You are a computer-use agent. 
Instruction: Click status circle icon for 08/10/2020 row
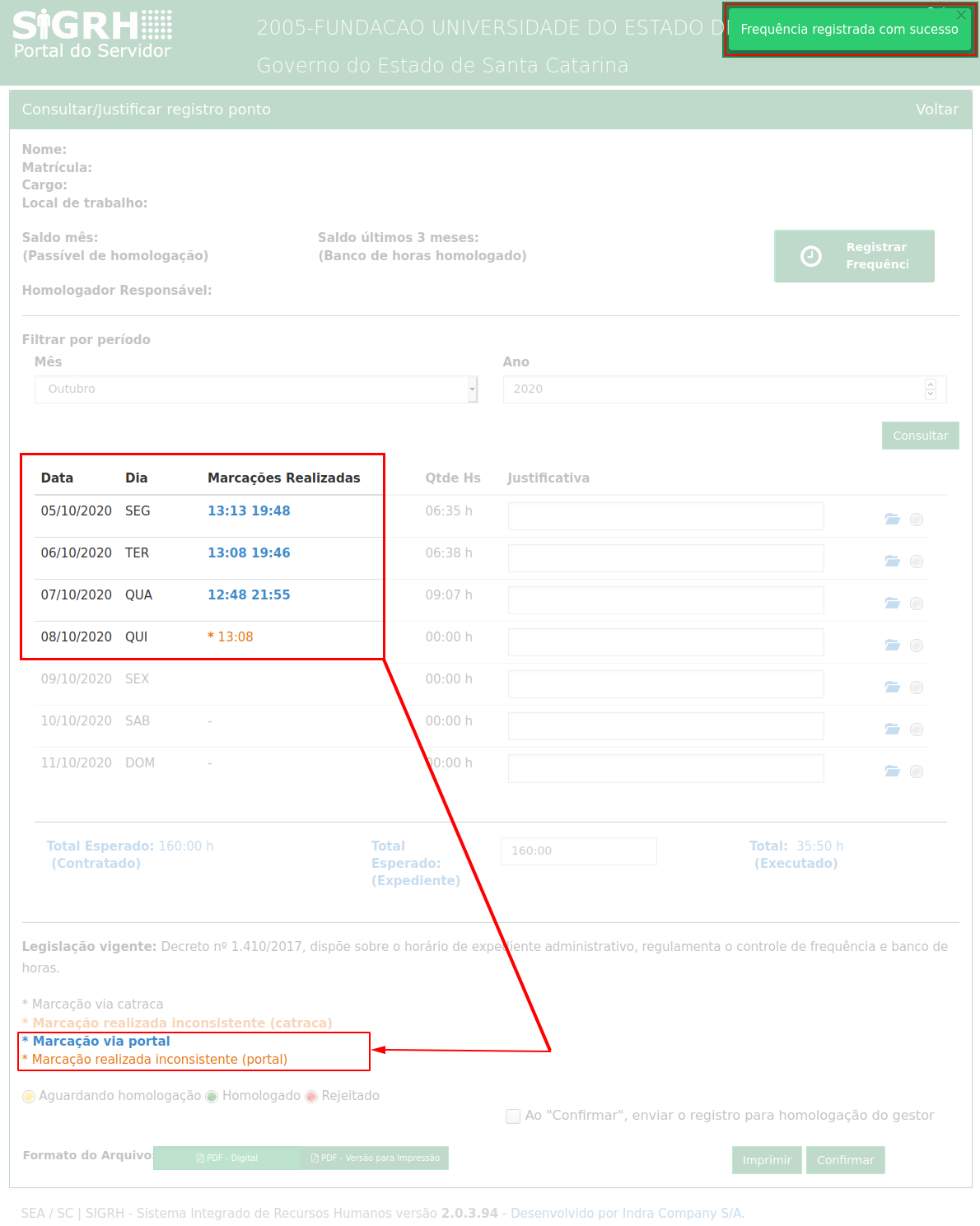pyautogui.click(x=917, y=646)
